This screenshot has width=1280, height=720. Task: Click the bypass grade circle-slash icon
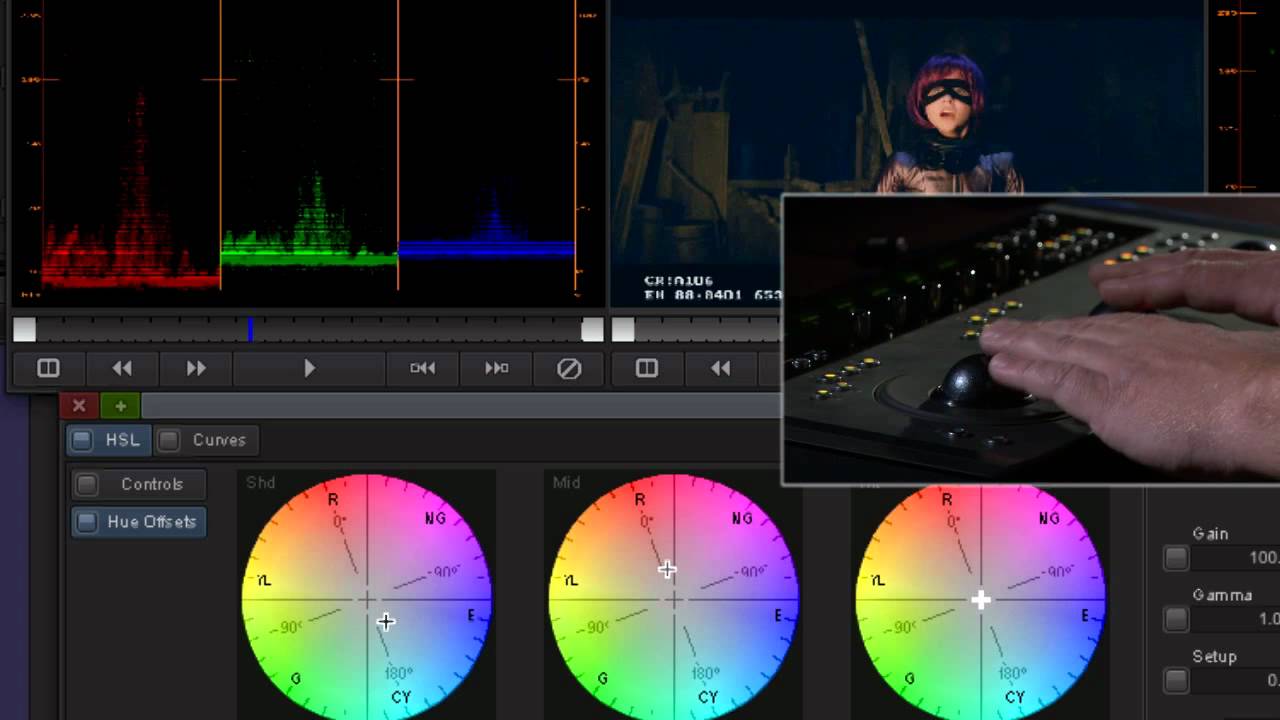[x=569, y=368]
